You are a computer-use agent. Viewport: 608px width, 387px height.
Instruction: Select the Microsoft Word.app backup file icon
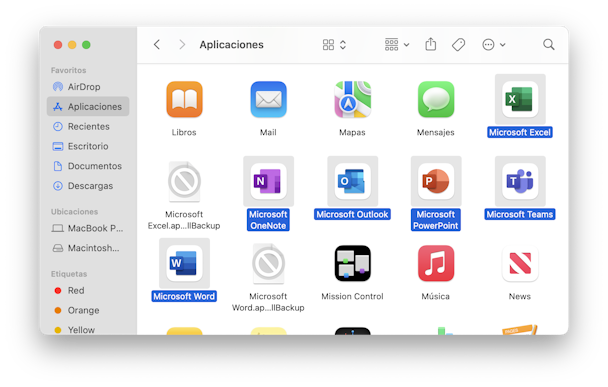pyautogui.click(x=268, y=263)
